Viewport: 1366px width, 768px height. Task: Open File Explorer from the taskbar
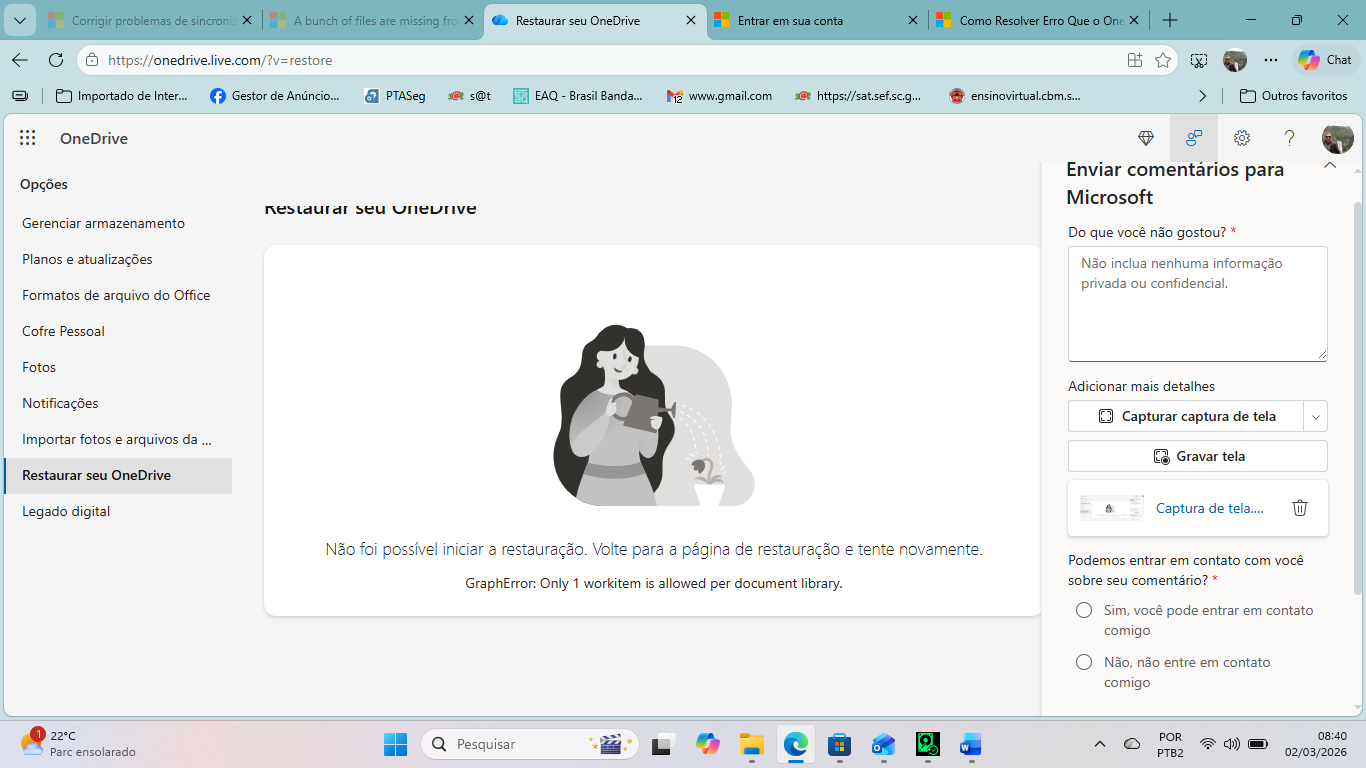click(x=751, y=744)
